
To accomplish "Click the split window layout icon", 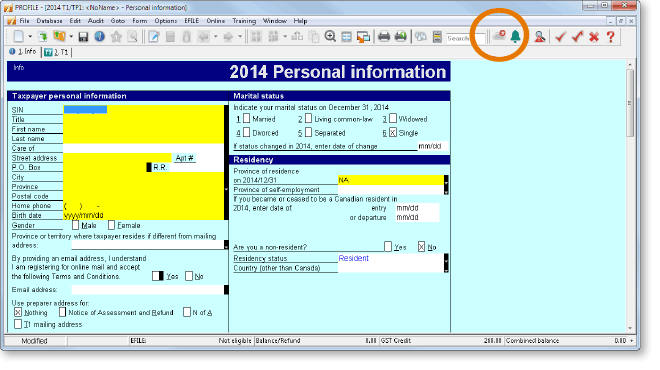I will 346,37.
